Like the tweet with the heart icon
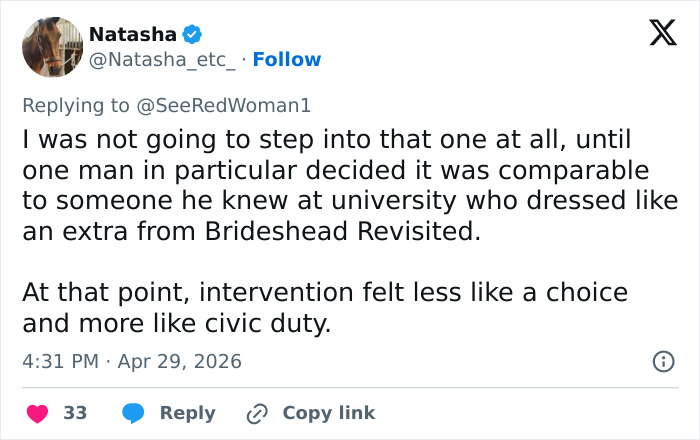Image resolution: width=700 pixels, height=440 pixels. [x=37, y=413]
